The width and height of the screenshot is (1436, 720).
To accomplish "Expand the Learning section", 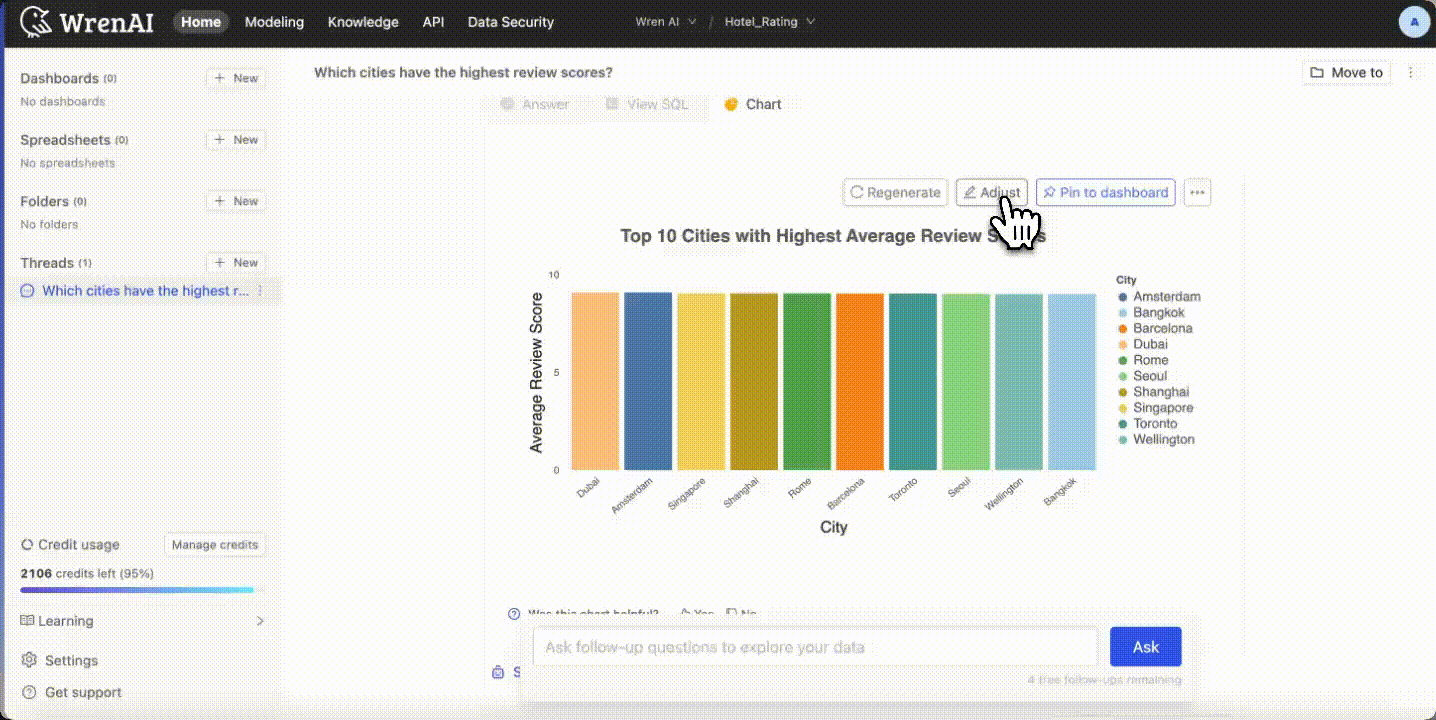I will (x=260, y=621).
